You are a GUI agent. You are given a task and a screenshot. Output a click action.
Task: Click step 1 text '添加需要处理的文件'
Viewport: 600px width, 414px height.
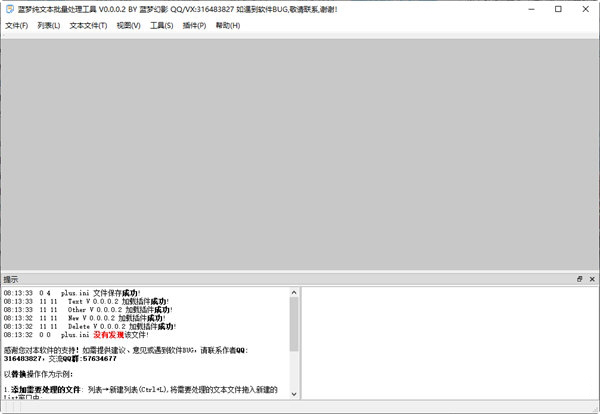45,390
